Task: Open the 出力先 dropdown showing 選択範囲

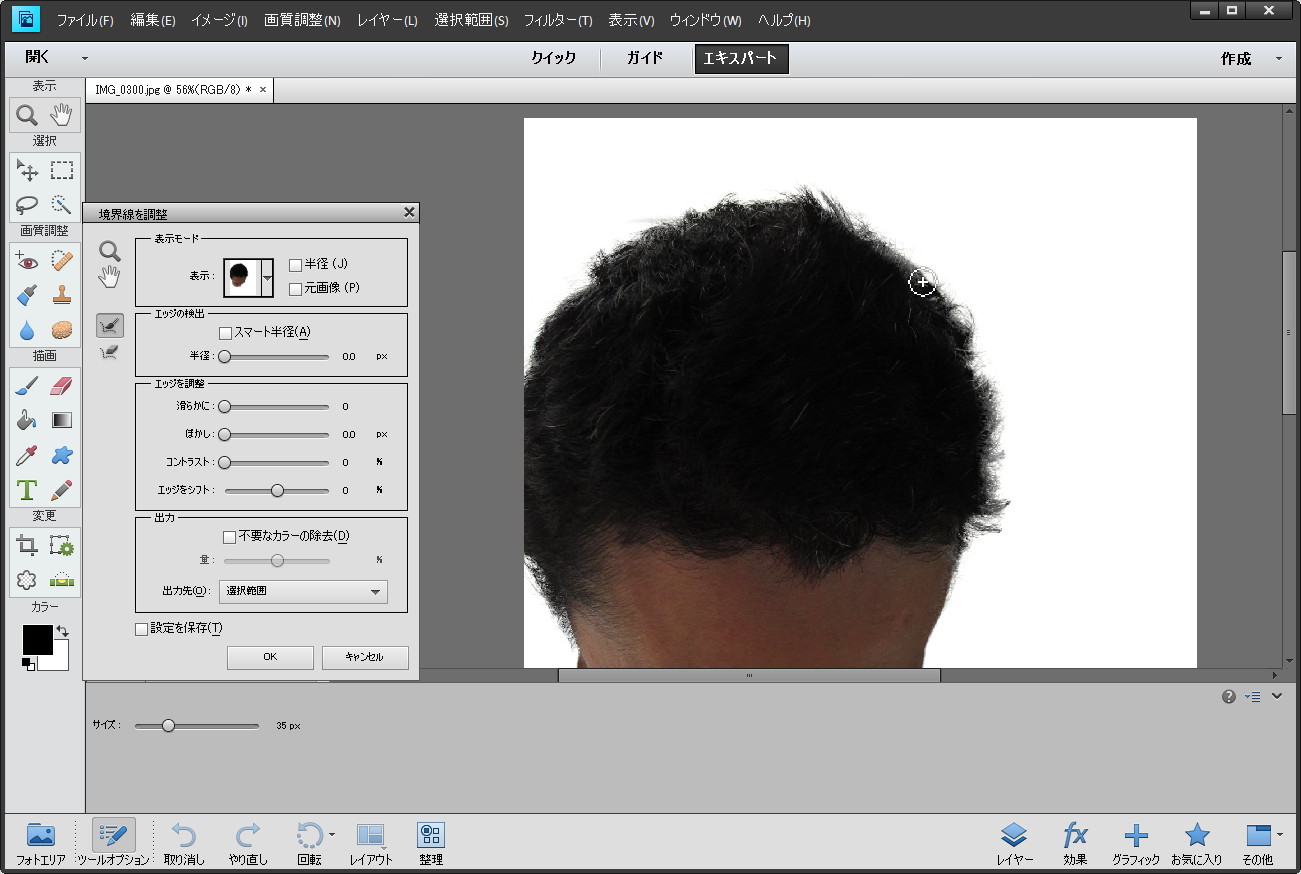Action: pyautogui.click(x=303, y=591)
